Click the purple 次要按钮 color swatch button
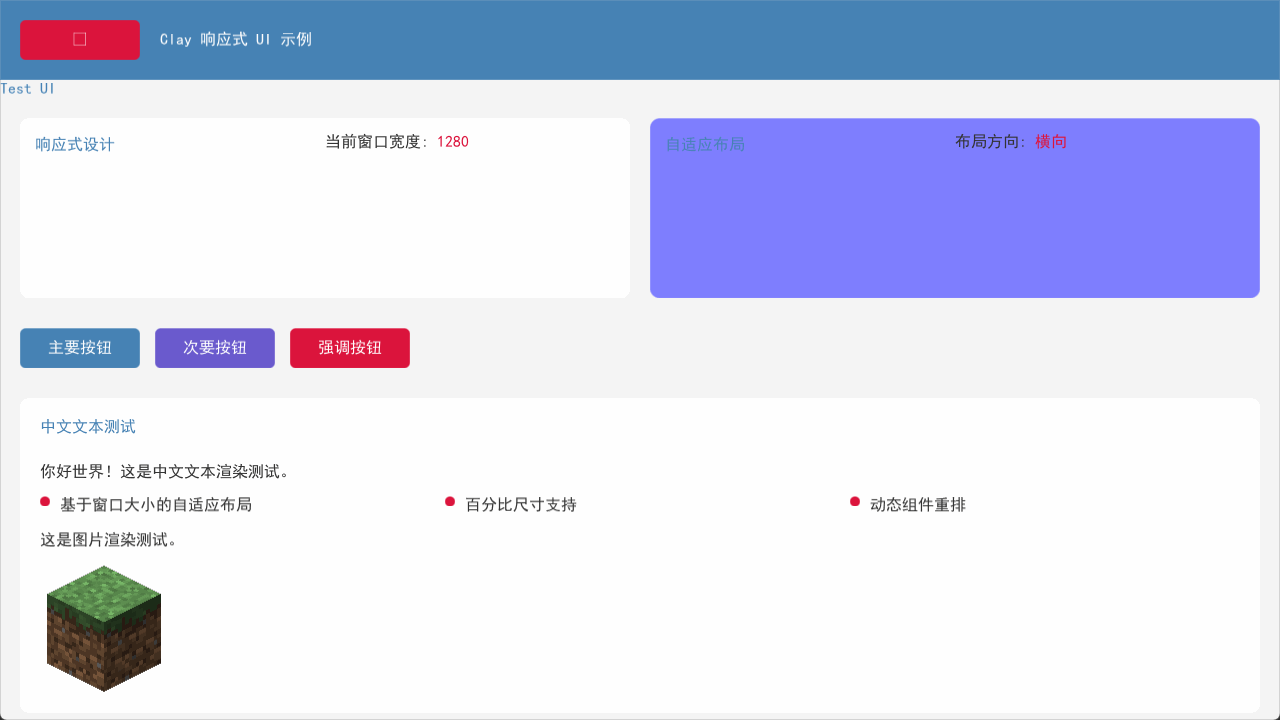 tap(214, 347)
